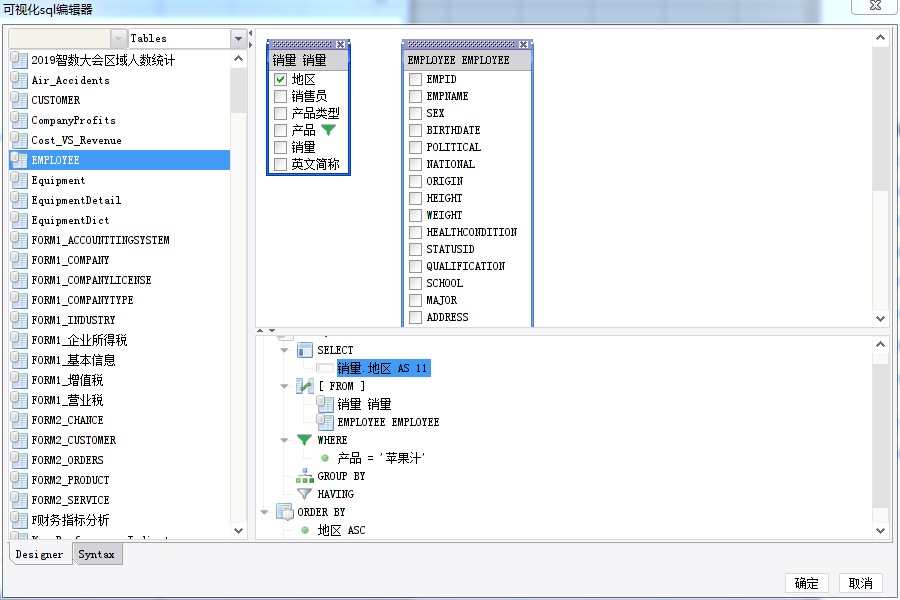Click the ORDER BY node icon

coord(285,512)
